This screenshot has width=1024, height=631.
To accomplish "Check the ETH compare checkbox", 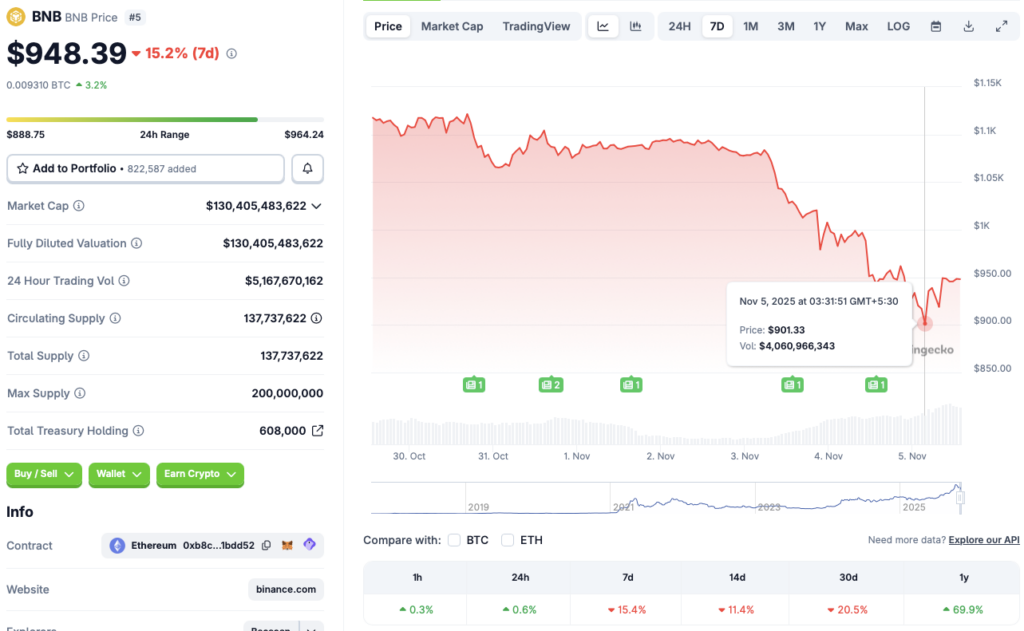I will 507,539.
